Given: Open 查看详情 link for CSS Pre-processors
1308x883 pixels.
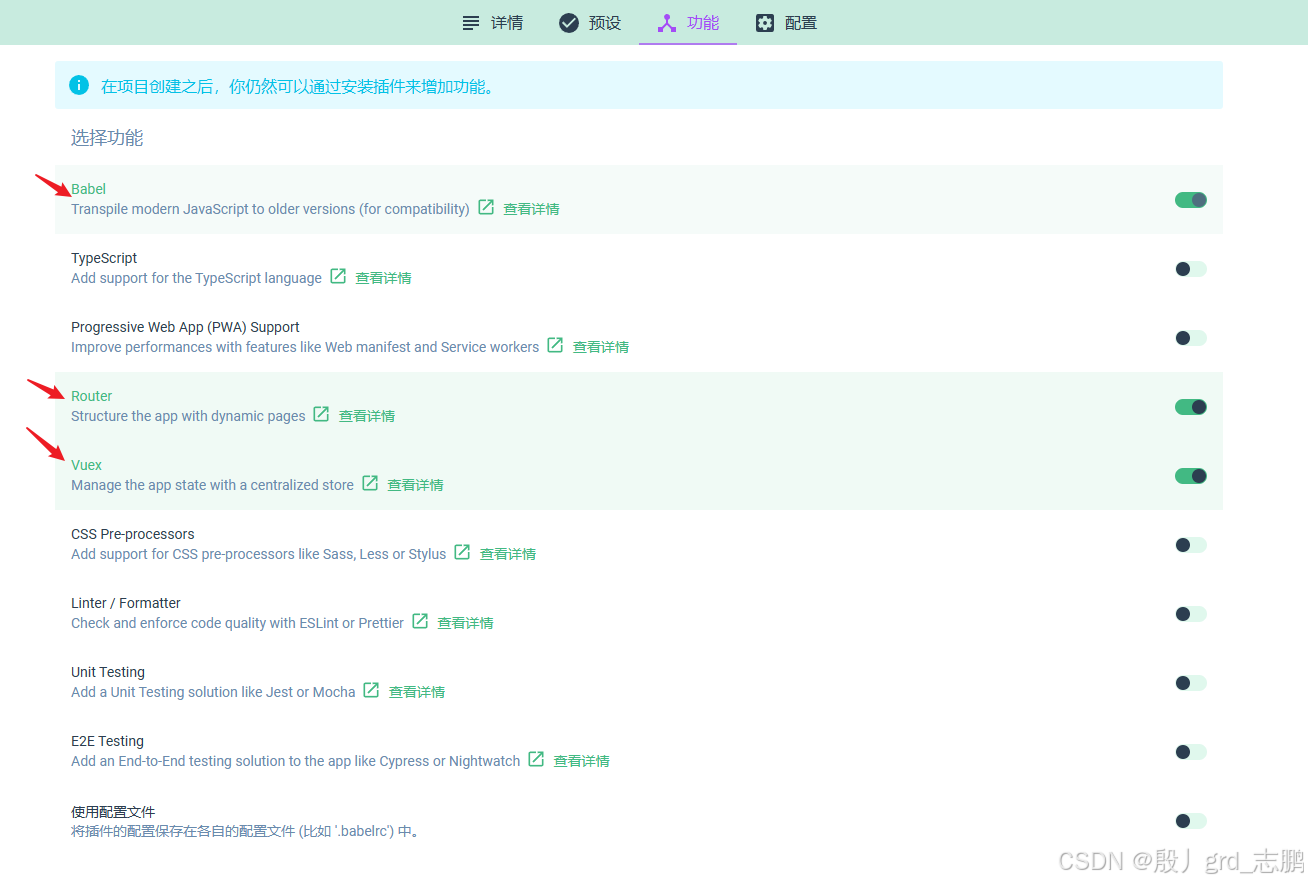Looking at the screenshot, I should click(x=508, y=554).
